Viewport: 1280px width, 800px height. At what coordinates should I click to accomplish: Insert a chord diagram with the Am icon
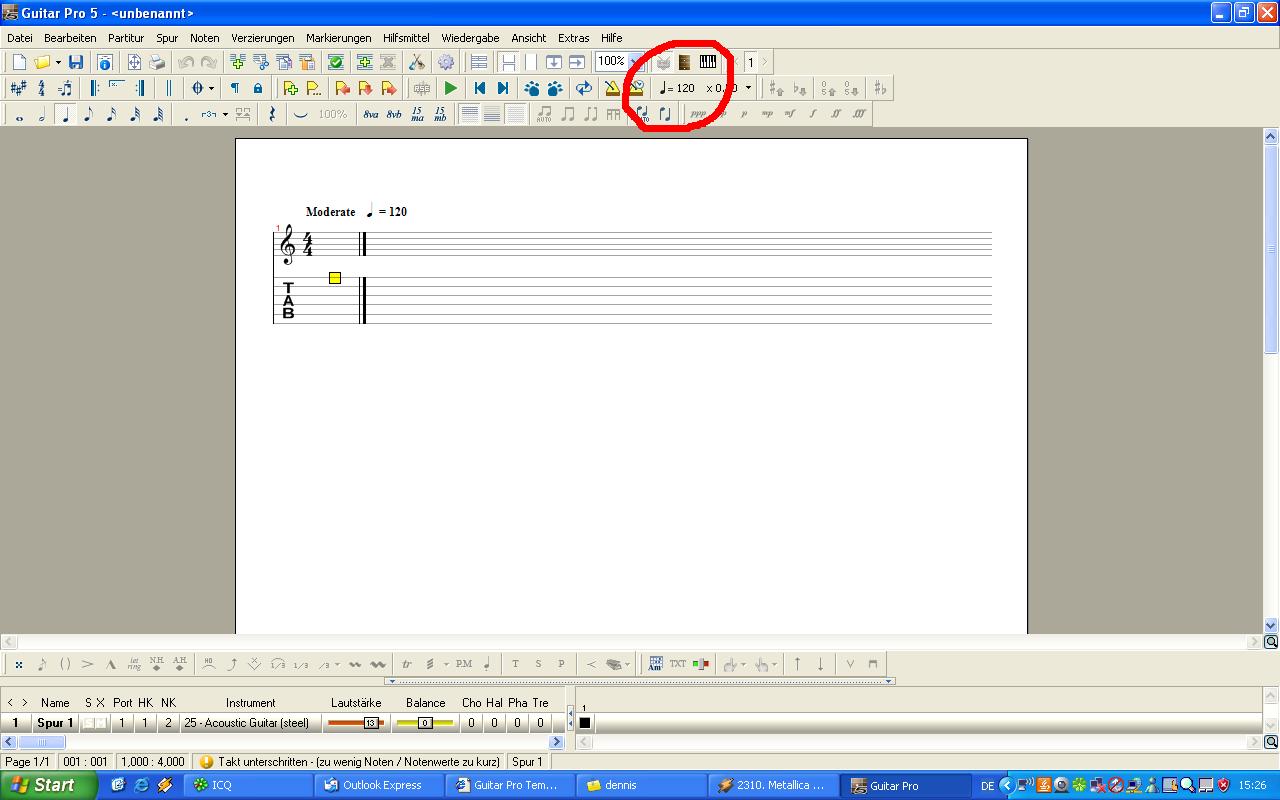[655, 664]
